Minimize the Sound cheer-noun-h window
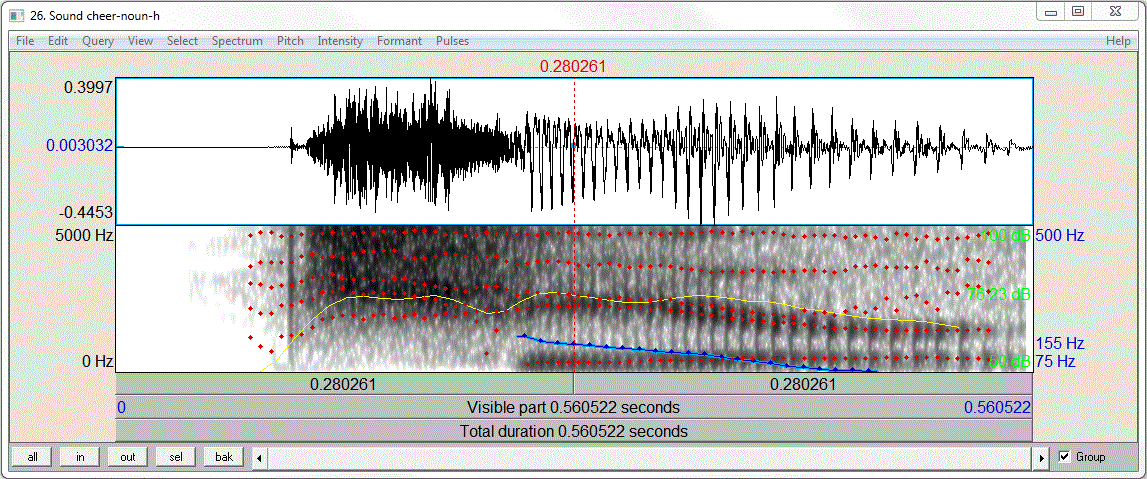The width and height of the screenshot is (1147, 479). coord(1051,12)
